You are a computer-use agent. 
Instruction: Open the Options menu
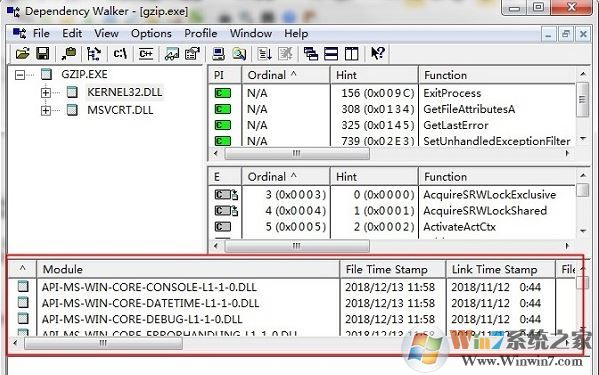(151, 34)
